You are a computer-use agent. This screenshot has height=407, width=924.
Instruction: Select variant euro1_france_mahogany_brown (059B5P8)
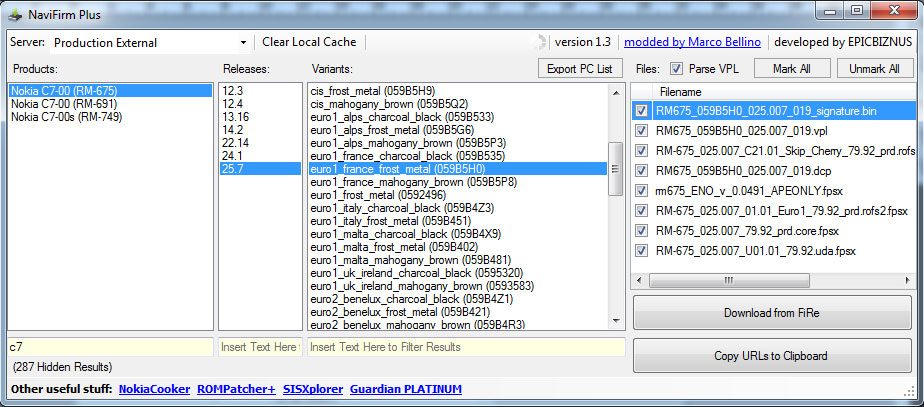point(458,181)
